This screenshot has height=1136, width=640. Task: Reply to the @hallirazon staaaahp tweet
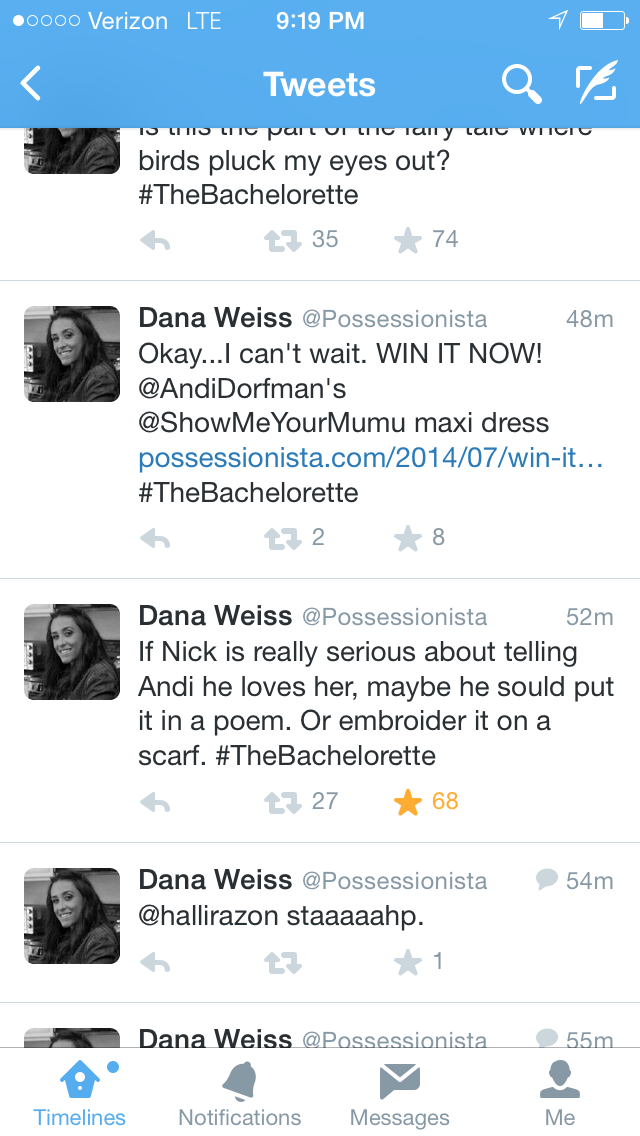click(155, 963)
